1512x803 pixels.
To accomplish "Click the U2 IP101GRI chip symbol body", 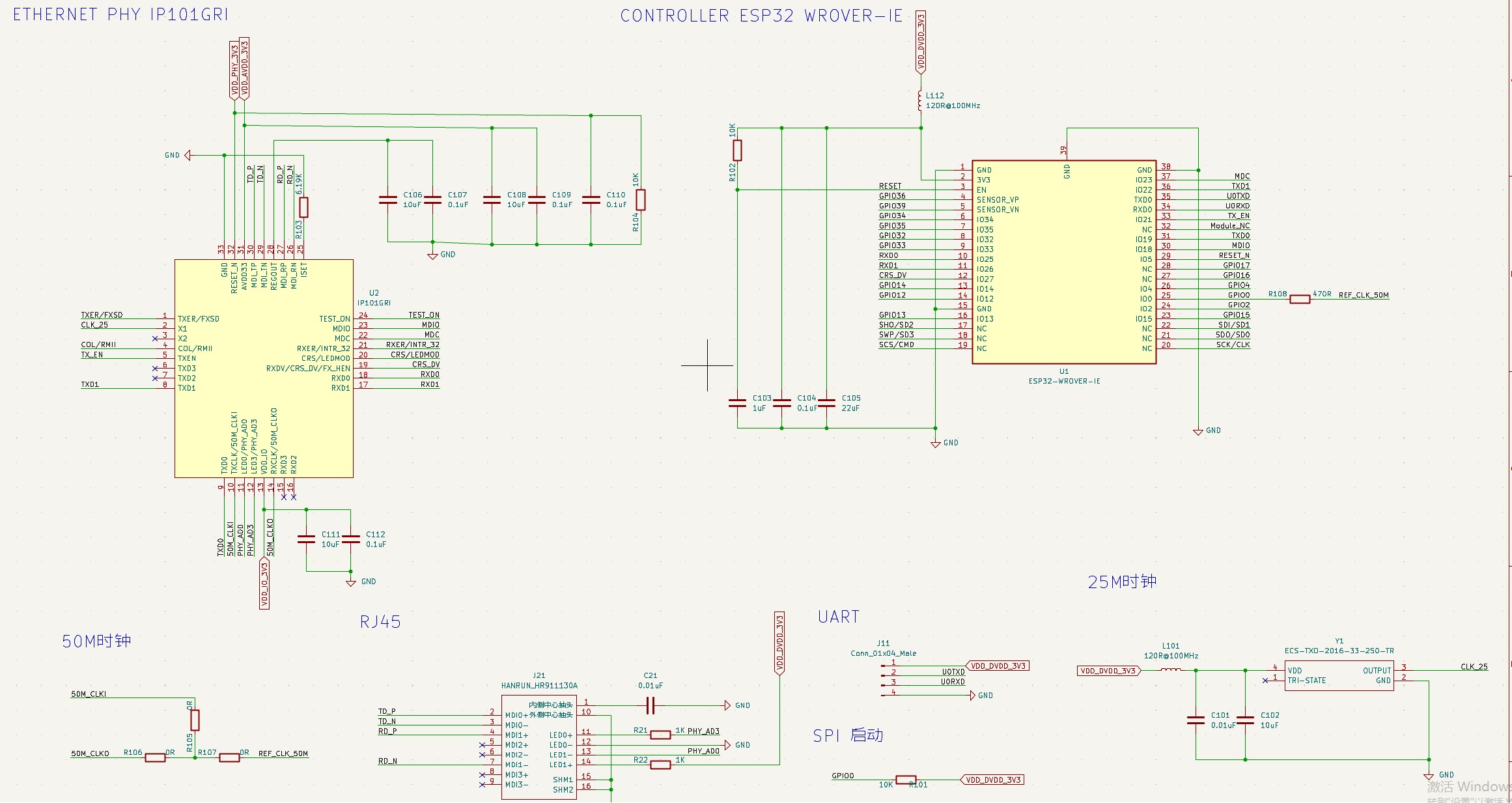I will 264,369.
